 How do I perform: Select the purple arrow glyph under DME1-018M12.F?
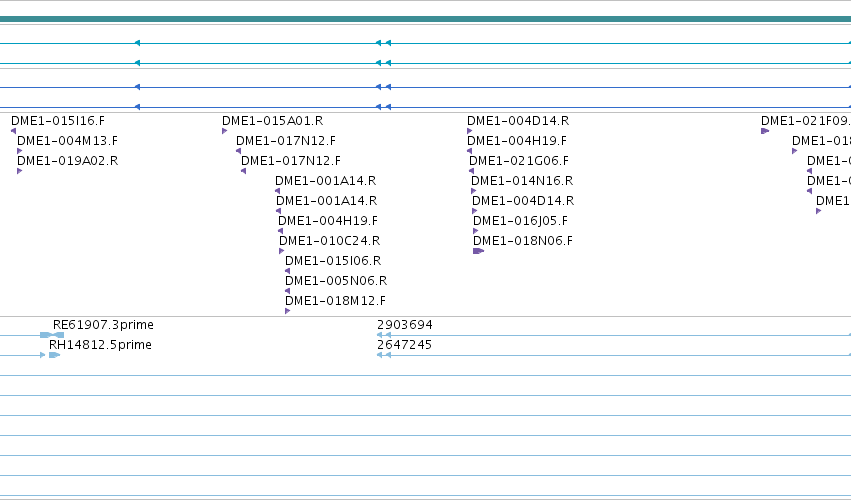[288, 311]
